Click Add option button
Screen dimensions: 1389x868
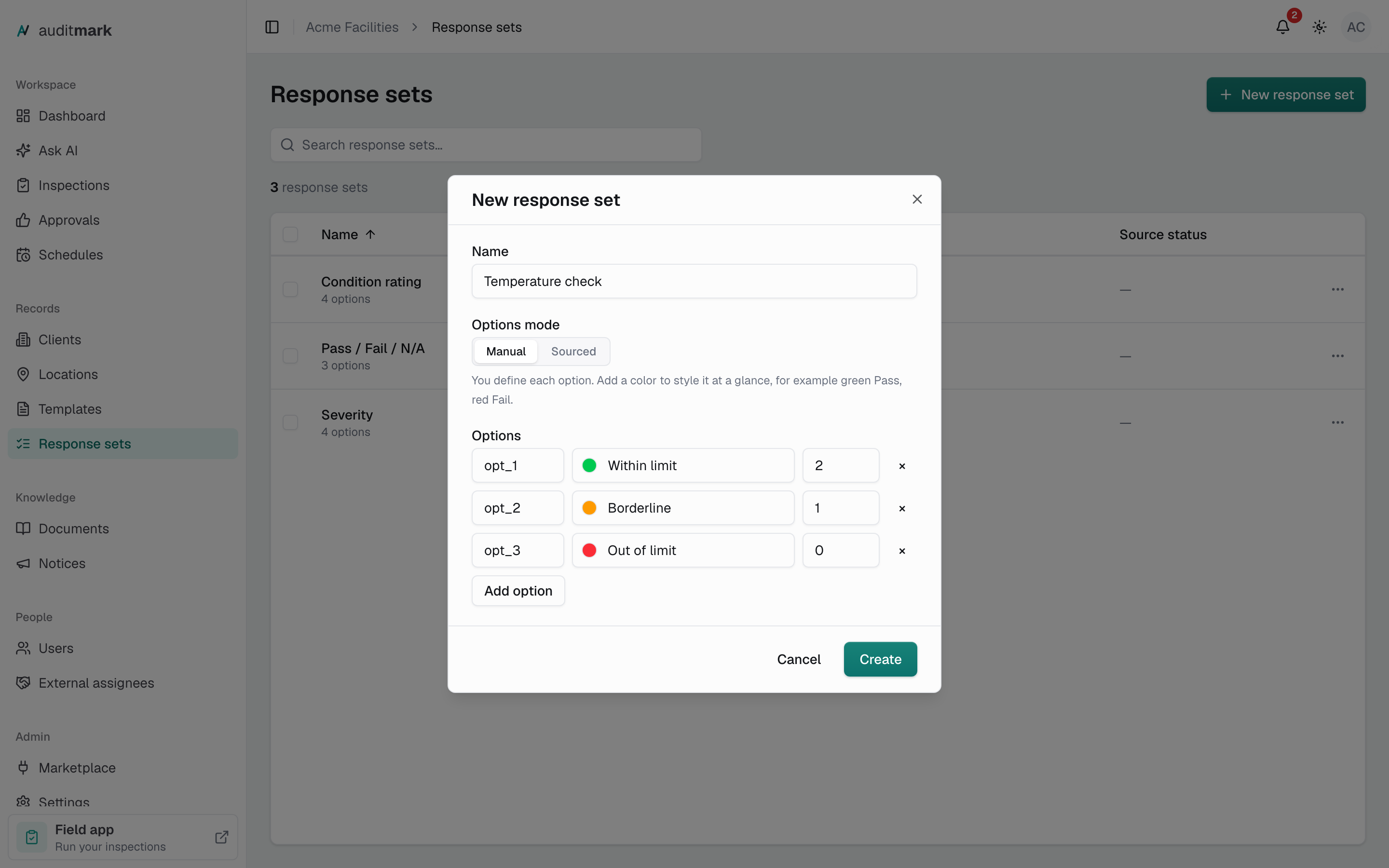518,591
